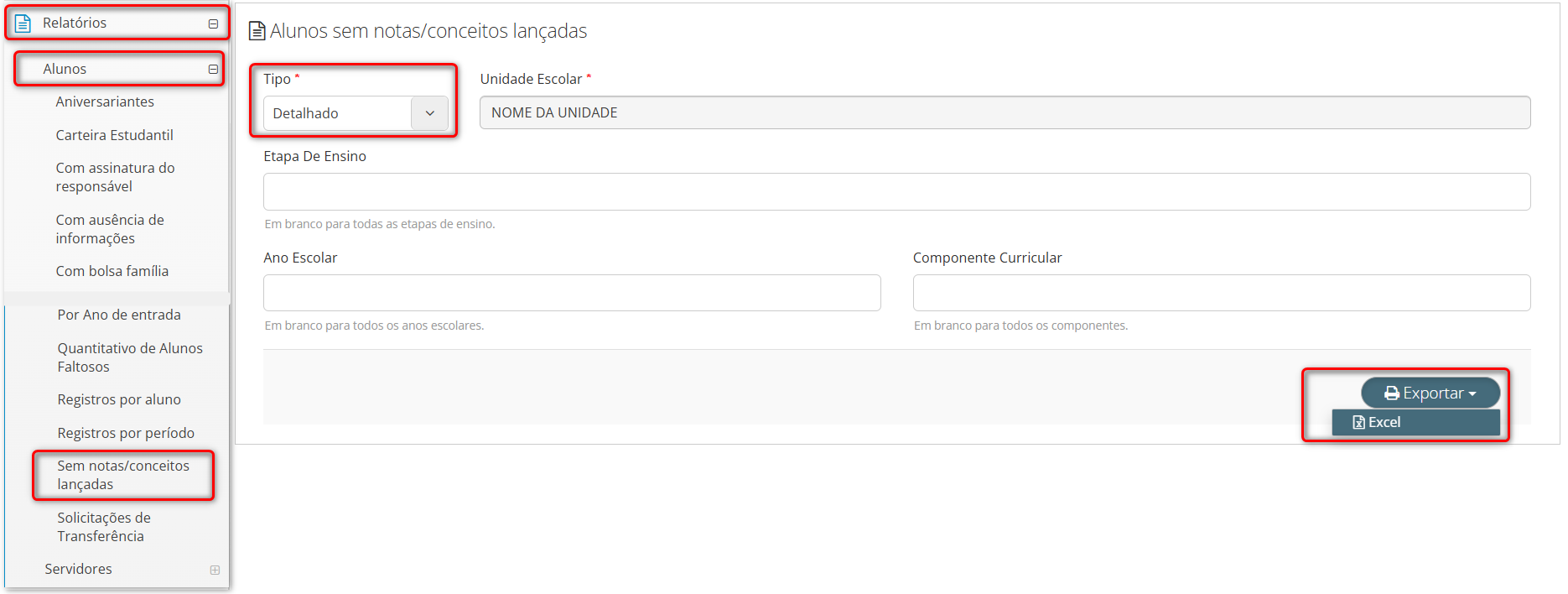Select Registros por aluno report
Viewport: 1568px width, 594px height.
(119, 399)
